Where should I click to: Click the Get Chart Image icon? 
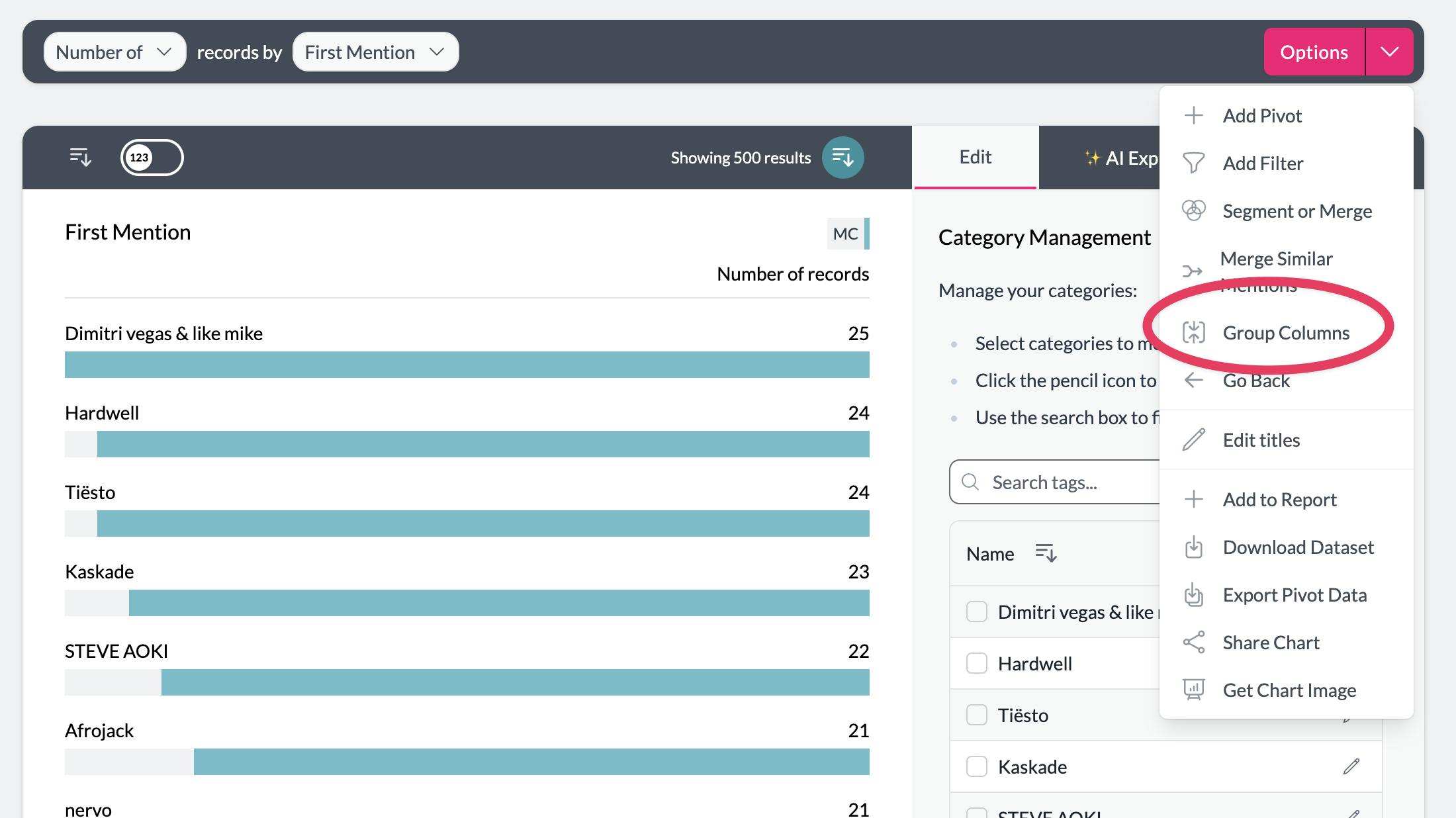tap(1193, 690)
